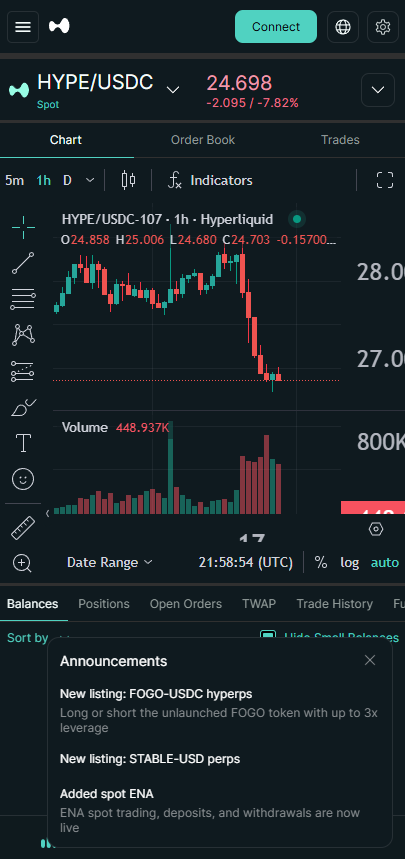Select the ruler measure tool

[23, 528]
